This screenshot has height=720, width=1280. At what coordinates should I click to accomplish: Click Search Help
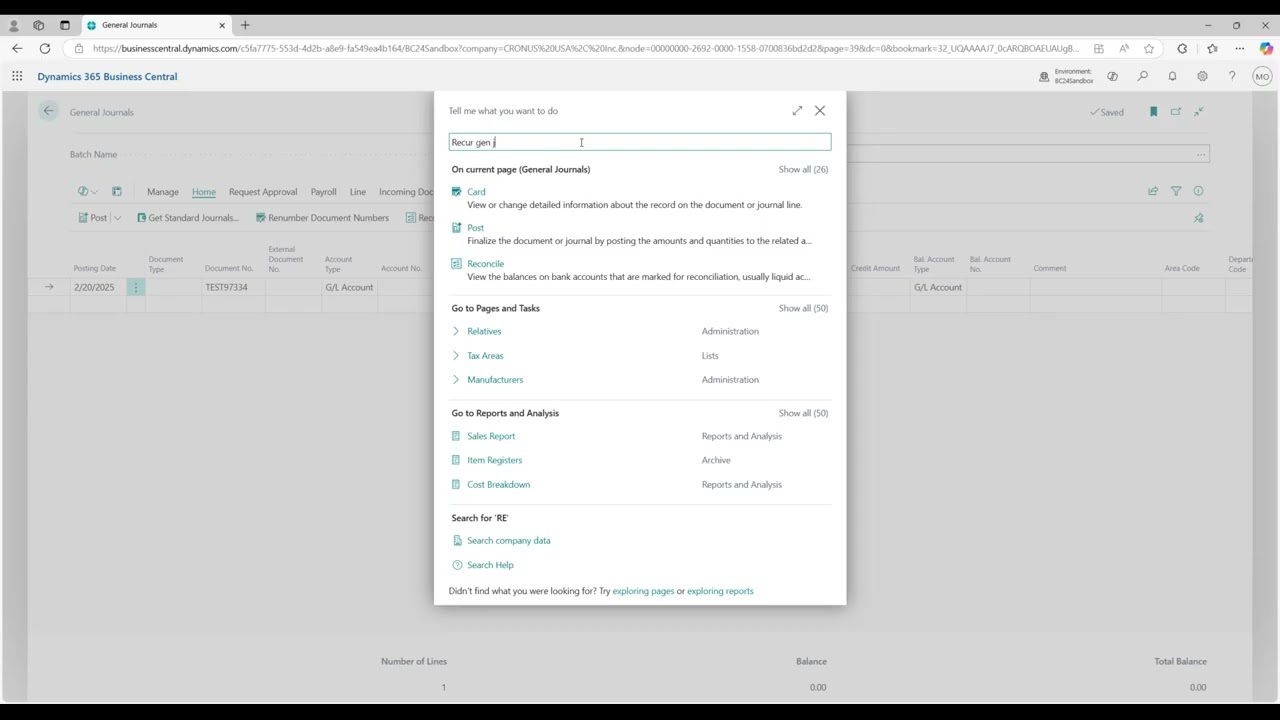[x=490, y=565]
